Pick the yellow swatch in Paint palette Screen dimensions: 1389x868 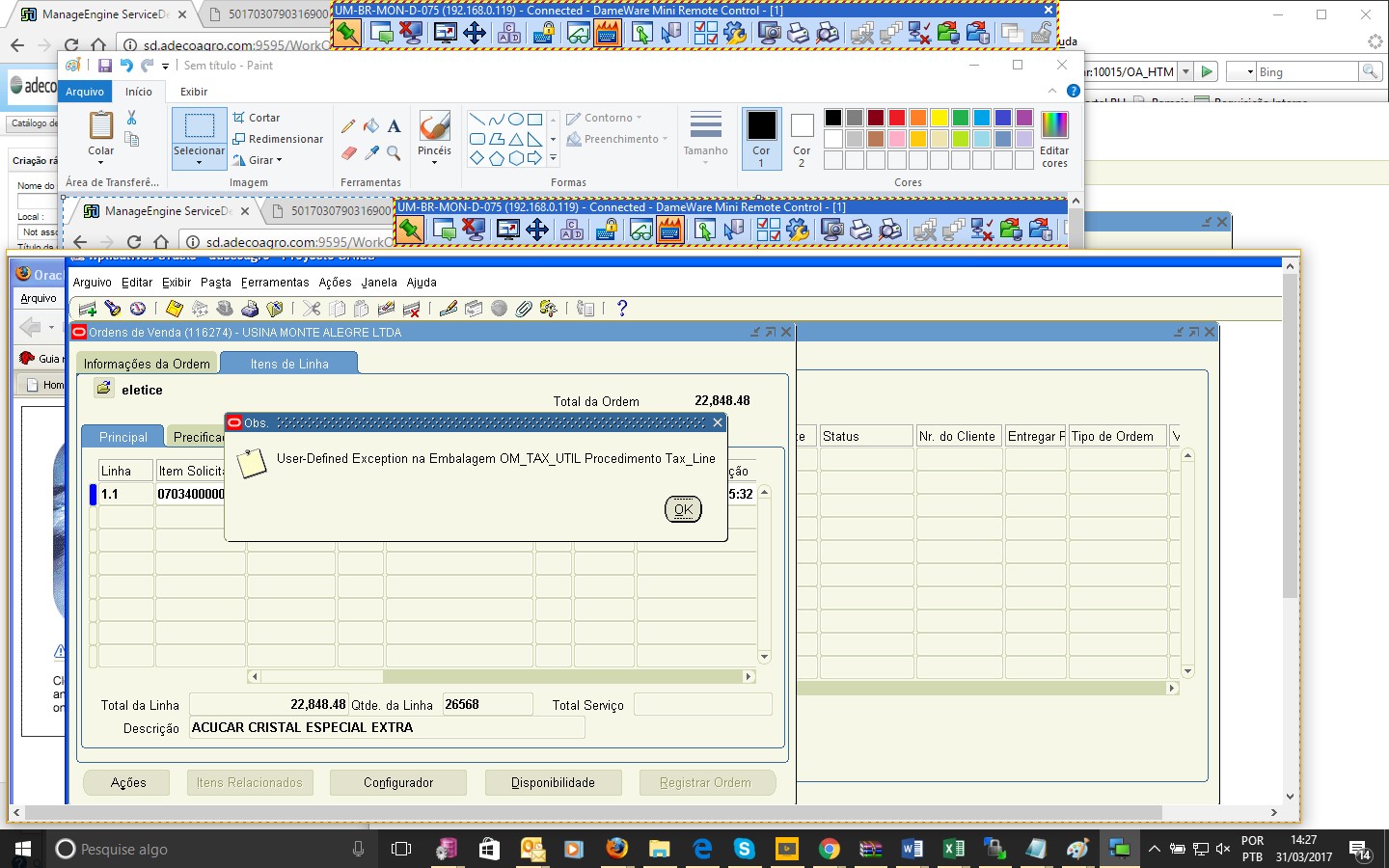[939, 118]
